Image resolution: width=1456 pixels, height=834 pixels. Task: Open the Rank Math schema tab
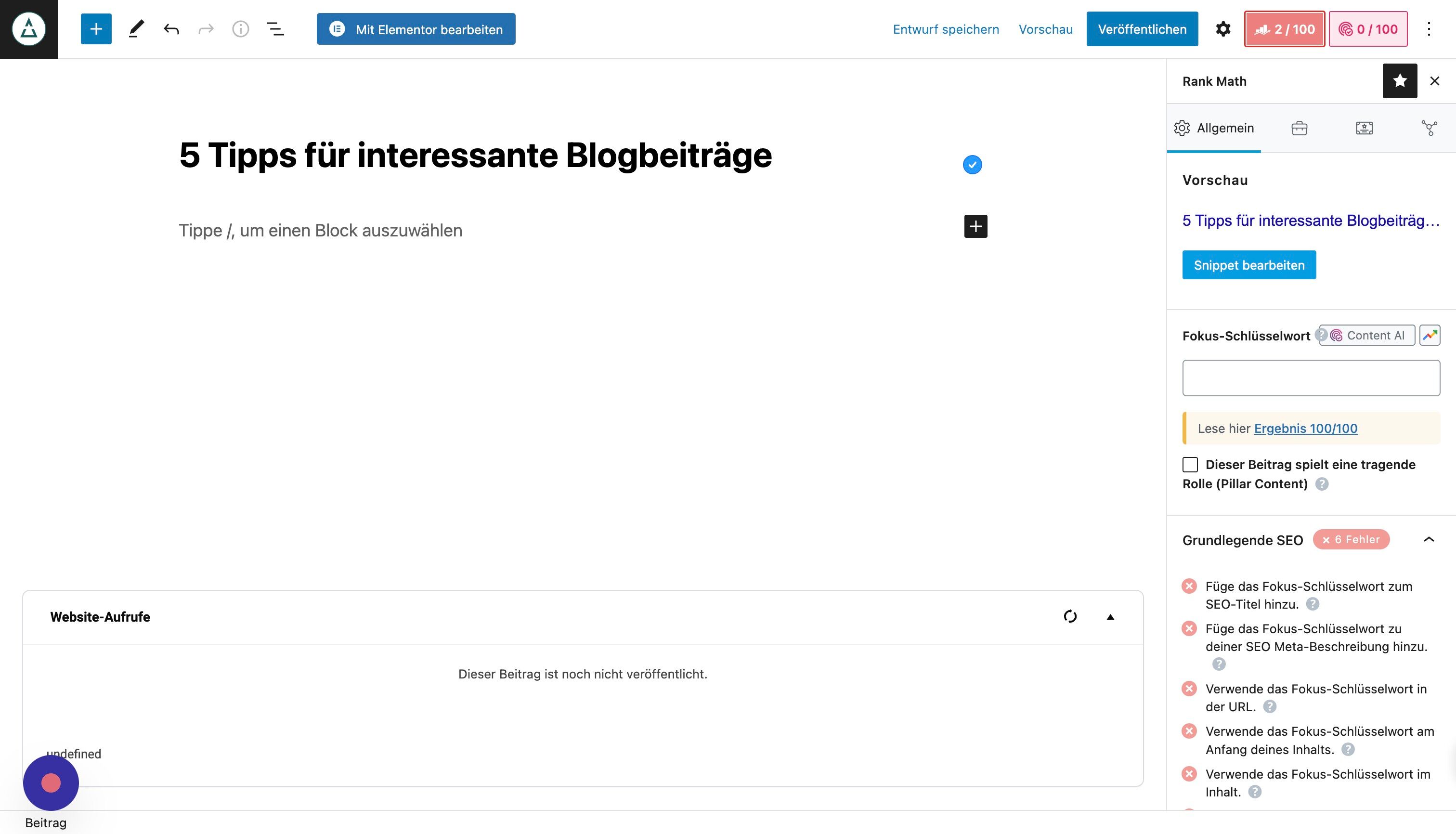point(1364,128)
